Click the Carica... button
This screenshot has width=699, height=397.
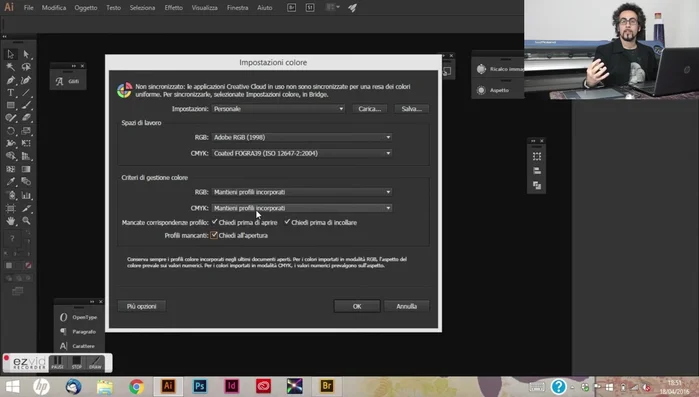point(370,109)
